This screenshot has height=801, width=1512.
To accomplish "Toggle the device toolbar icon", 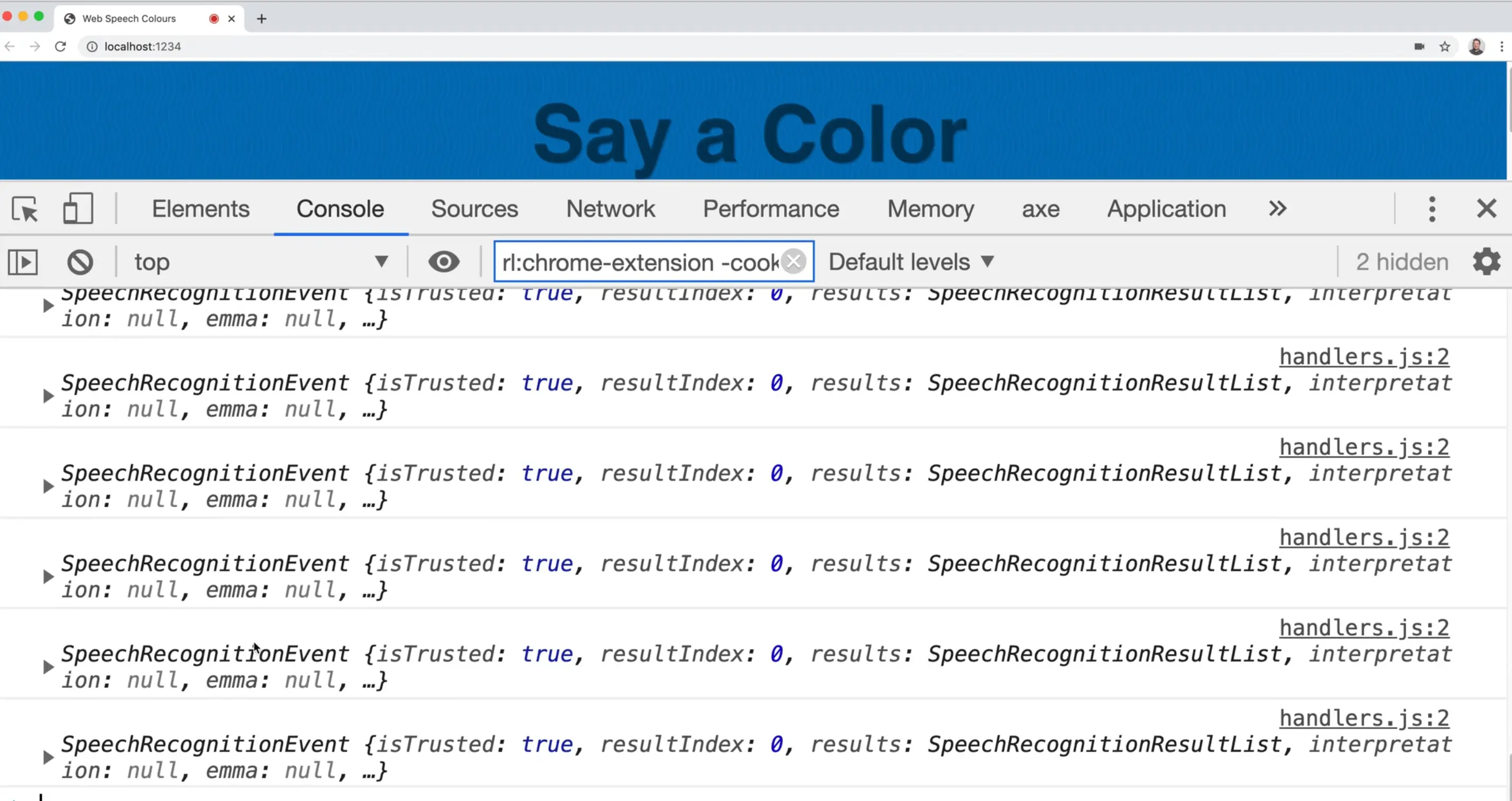I will [x=78, y=209].
